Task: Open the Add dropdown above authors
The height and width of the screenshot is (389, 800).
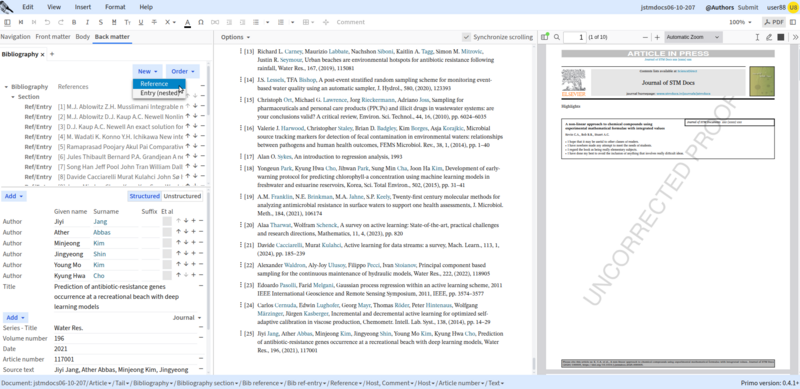Action: point(14,196)
